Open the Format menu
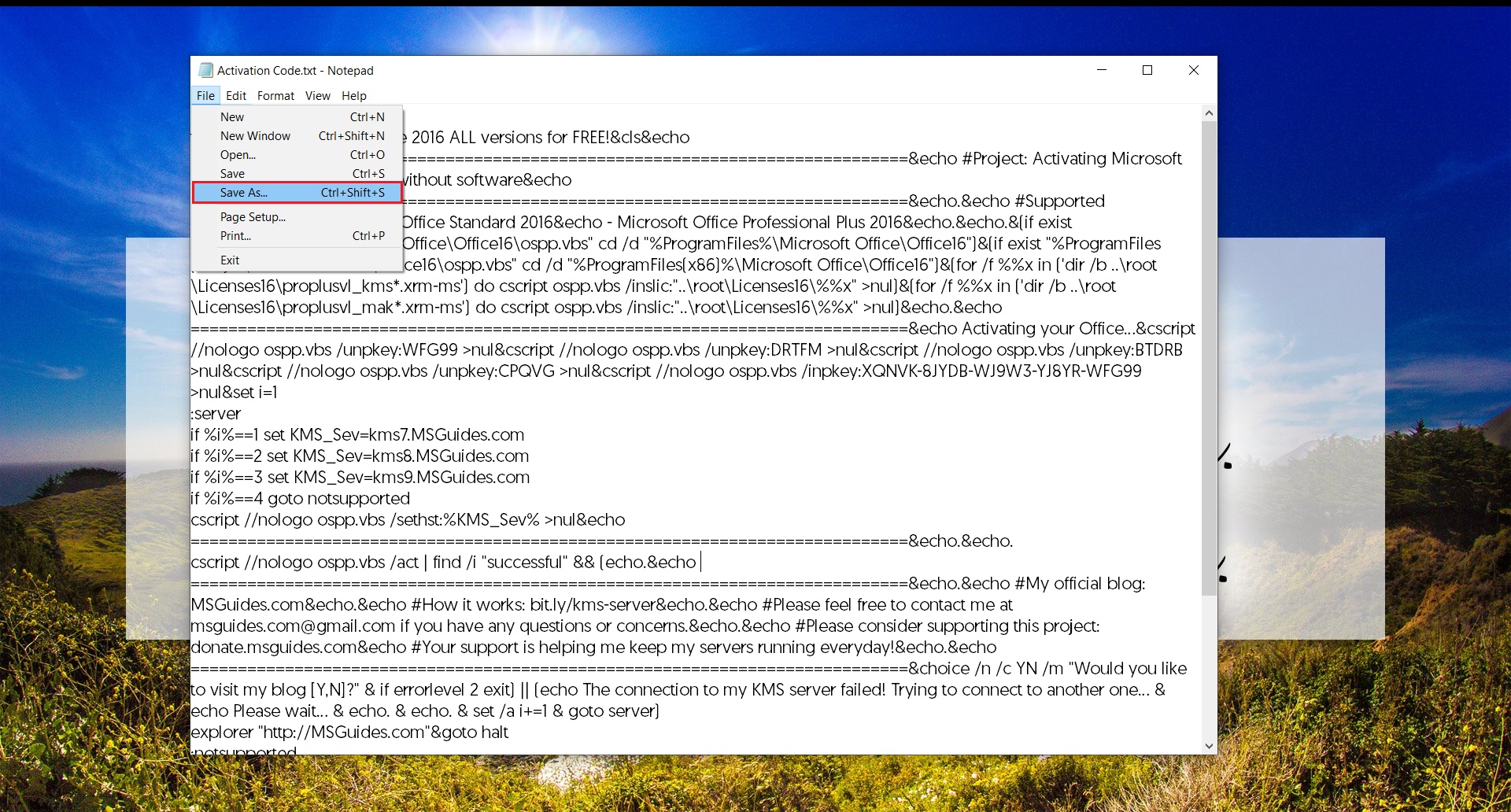 (x=275, y=95)
